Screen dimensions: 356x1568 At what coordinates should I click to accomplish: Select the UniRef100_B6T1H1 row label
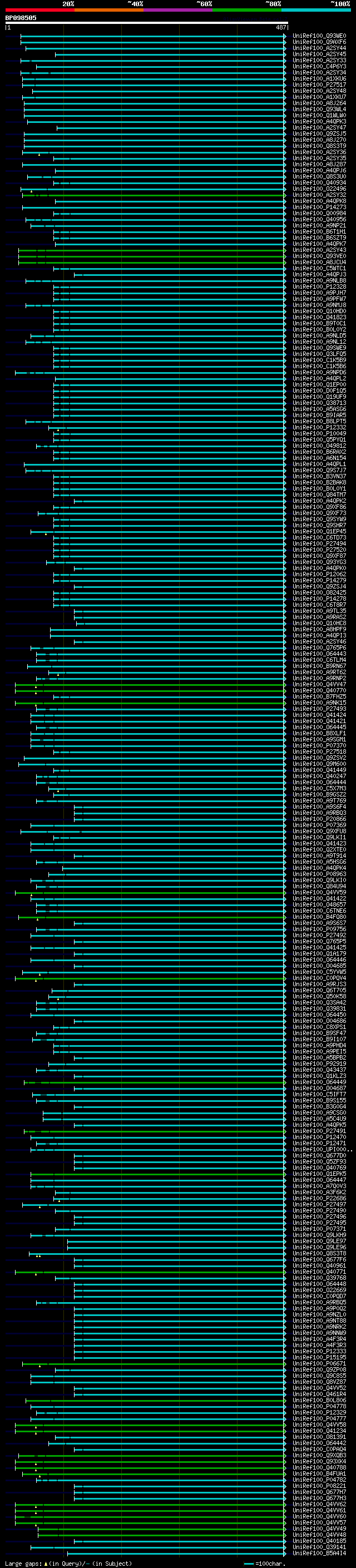coord(319,232)
